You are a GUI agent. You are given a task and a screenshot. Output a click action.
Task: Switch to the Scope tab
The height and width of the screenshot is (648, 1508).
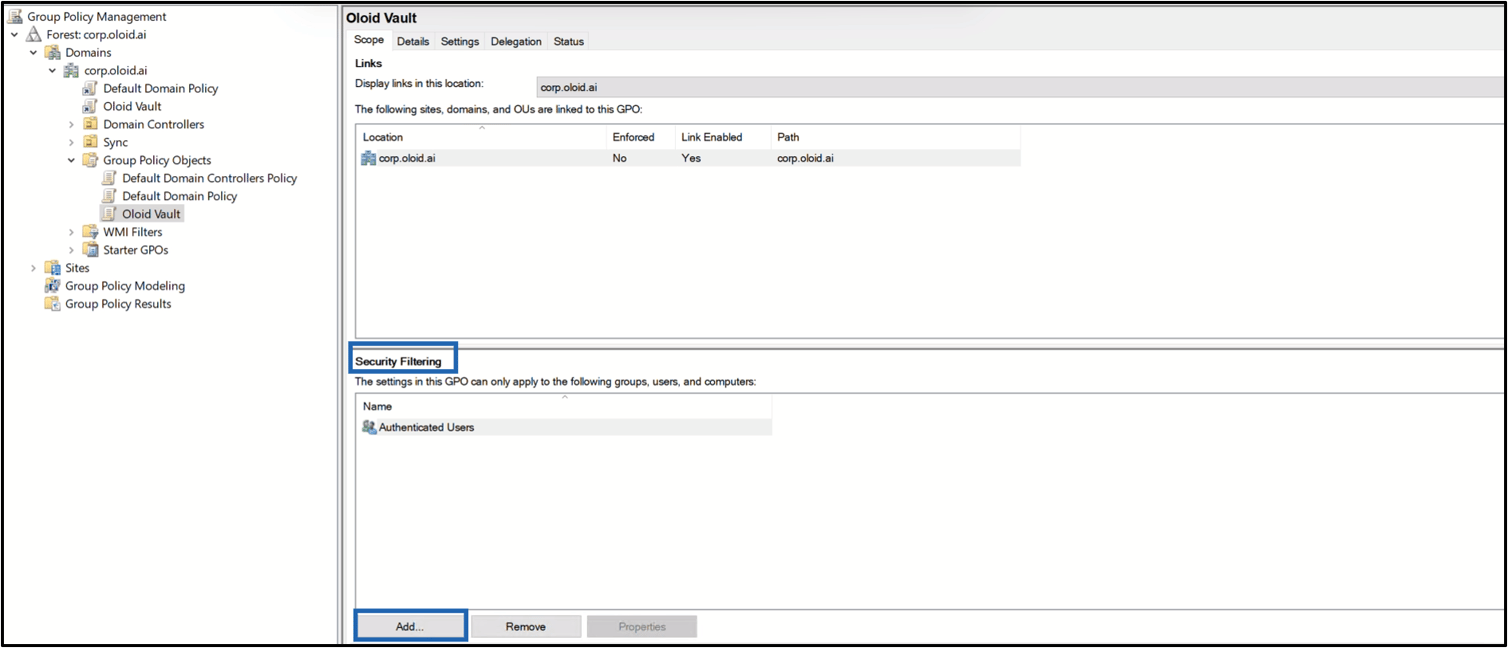(369, 40)
